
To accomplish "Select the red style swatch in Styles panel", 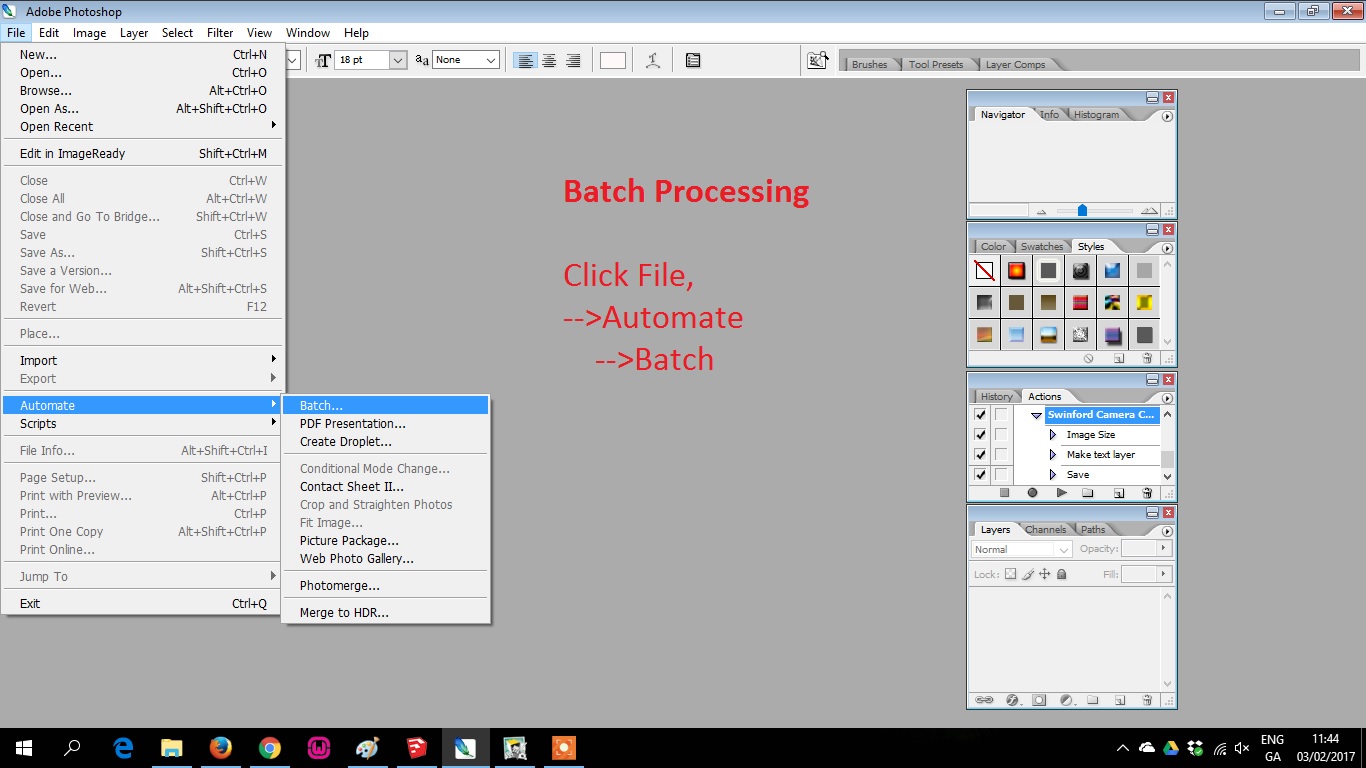I will (x=1016, y=270).
